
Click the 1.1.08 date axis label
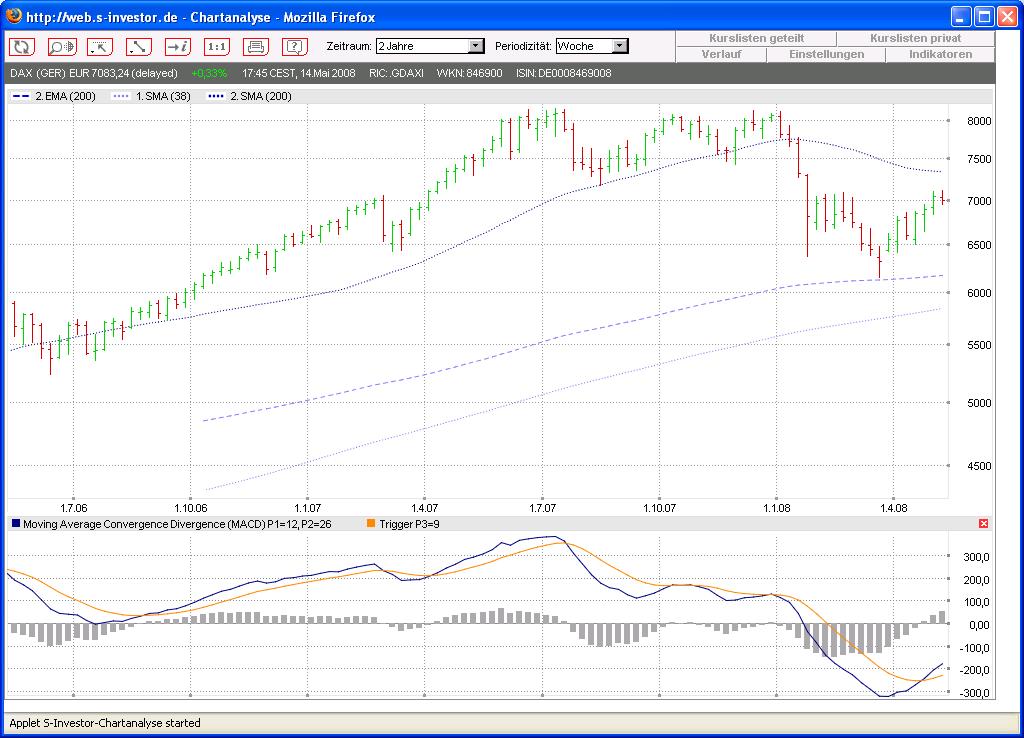pyautogui.click(x=776, y=508)
